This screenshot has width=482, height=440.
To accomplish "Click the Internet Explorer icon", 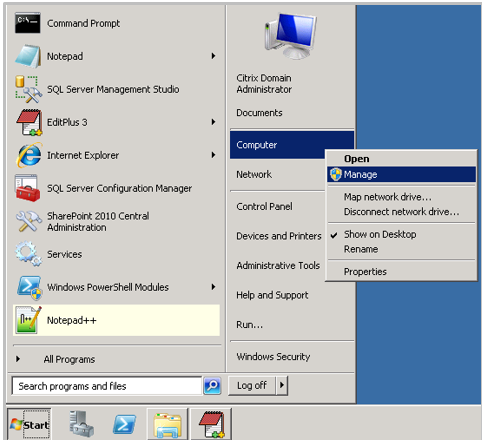I will click(x=29, y=155).
